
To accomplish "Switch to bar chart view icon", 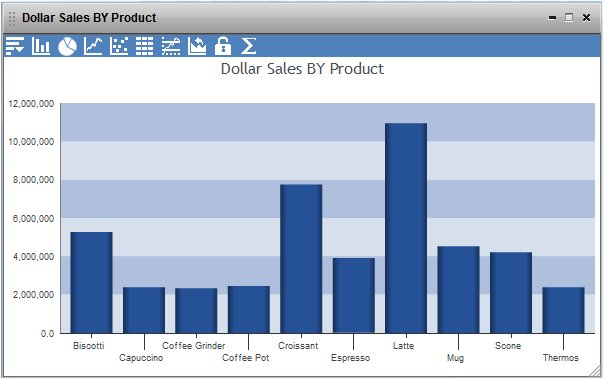I will click(41, 46).
